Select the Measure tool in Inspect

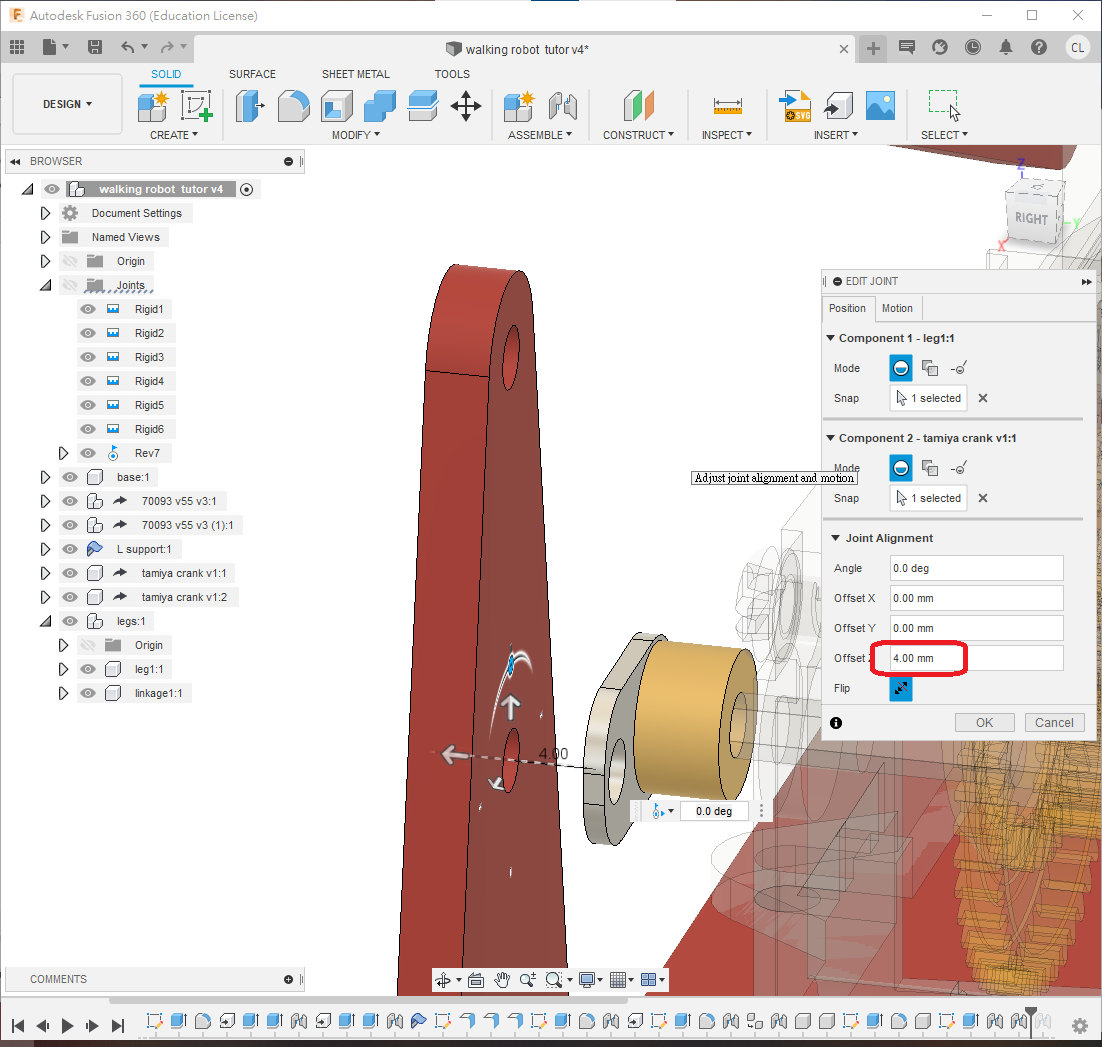click(727, 106)
